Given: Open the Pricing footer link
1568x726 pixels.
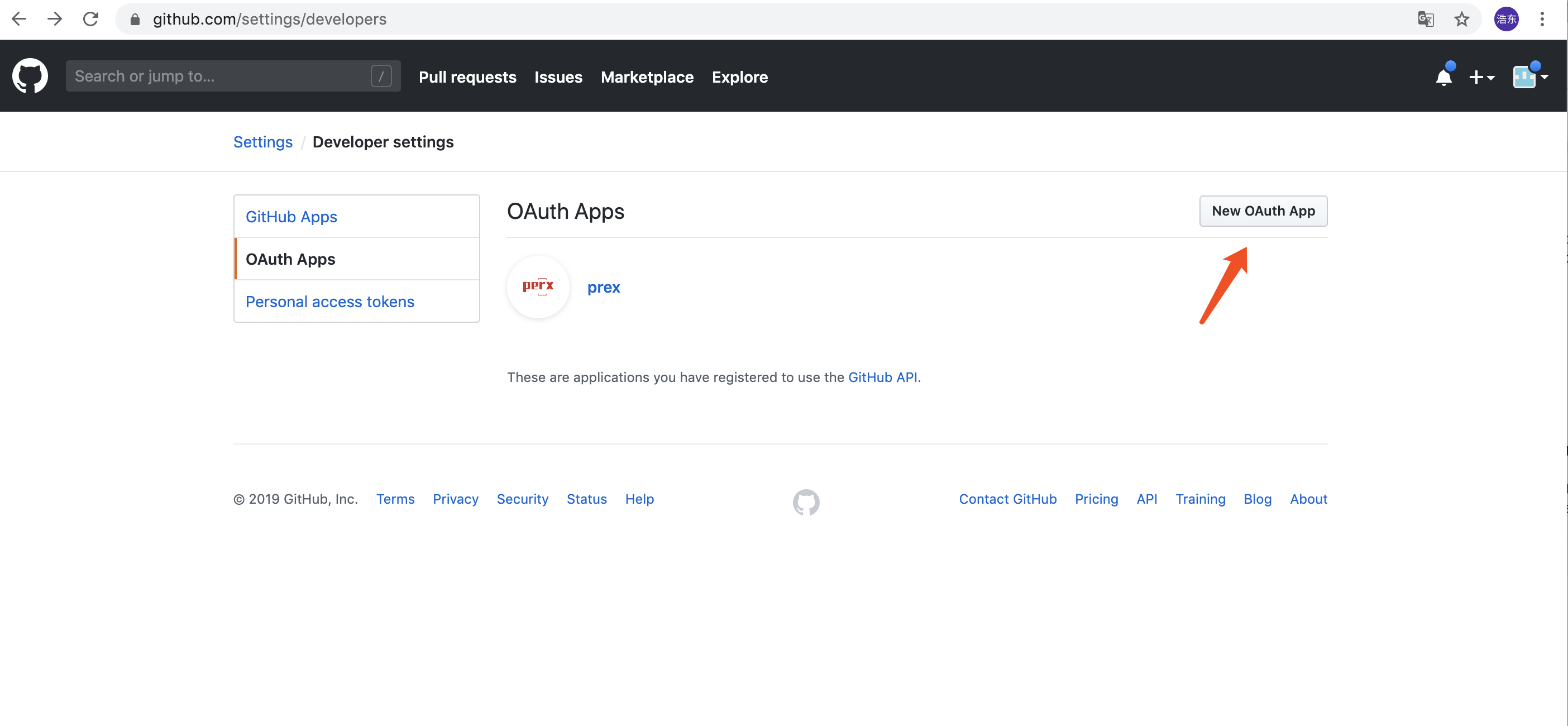Looking at the screenshot, I should point(1096,499).
